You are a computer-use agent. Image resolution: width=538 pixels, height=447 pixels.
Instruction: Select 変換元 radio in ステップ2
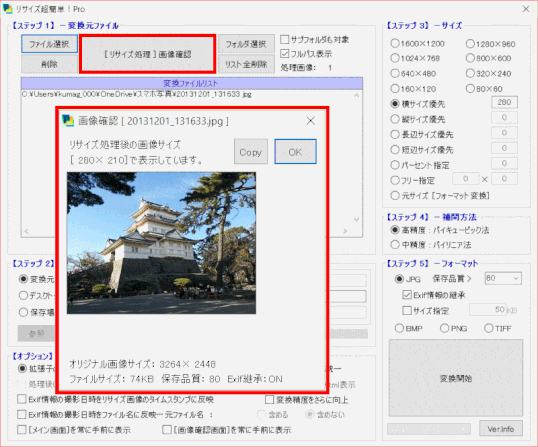(x=23, y=279)
